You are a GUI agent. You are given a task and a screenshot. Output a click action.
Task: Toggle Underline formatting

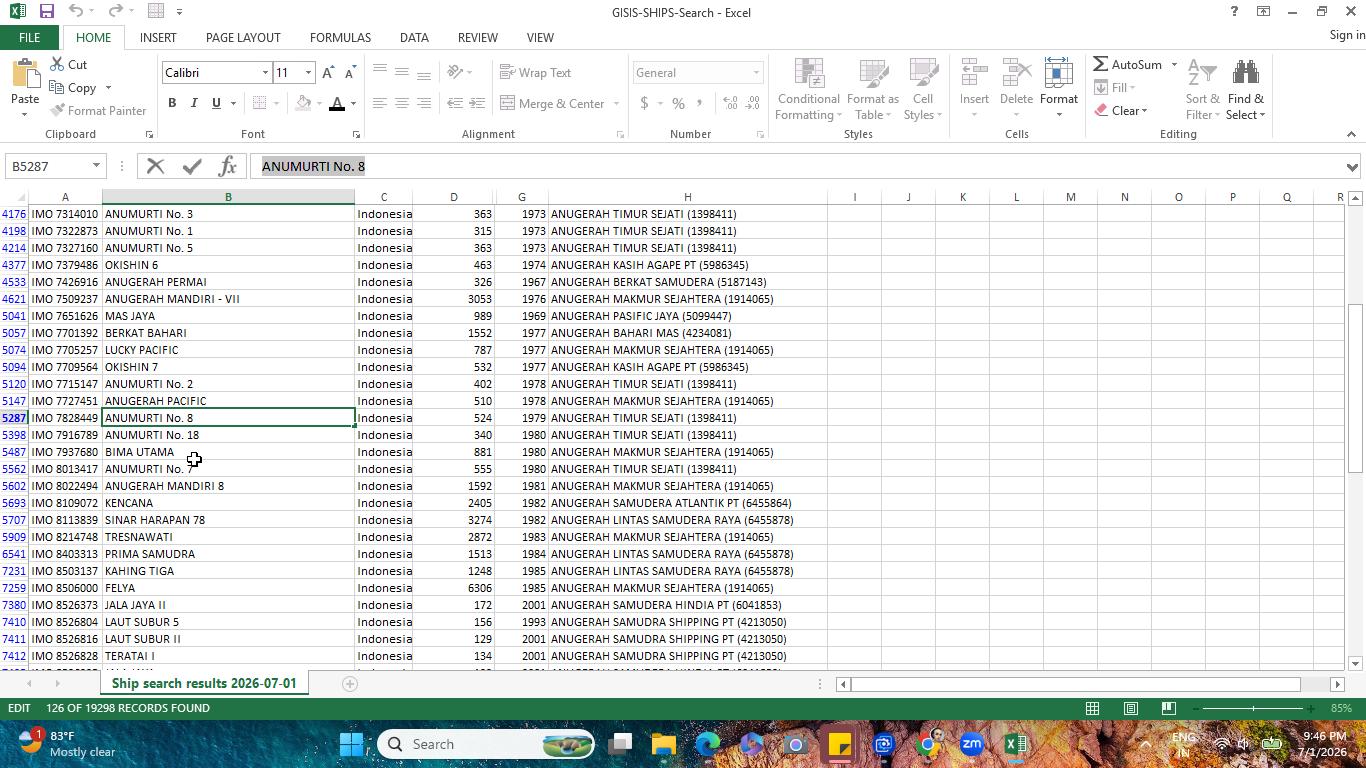(216, 103)
